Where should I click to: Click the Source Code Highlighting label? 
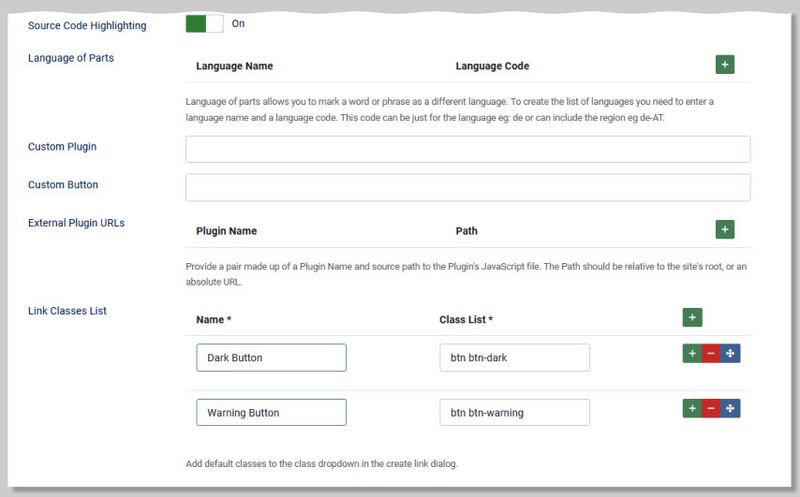tap(87, 26)
